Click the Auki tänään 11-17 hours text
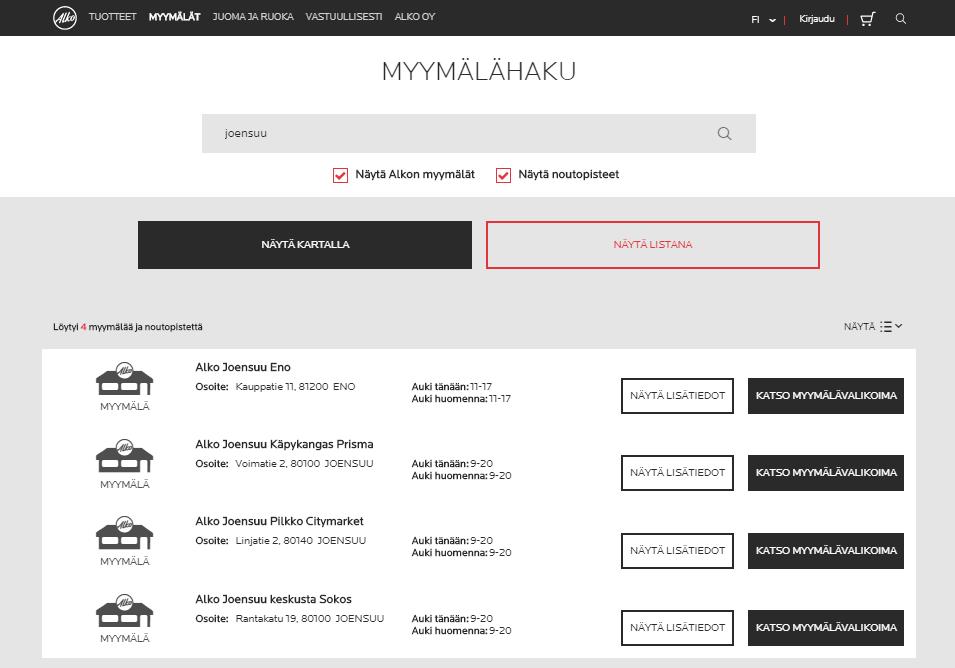 pos(452,387)
